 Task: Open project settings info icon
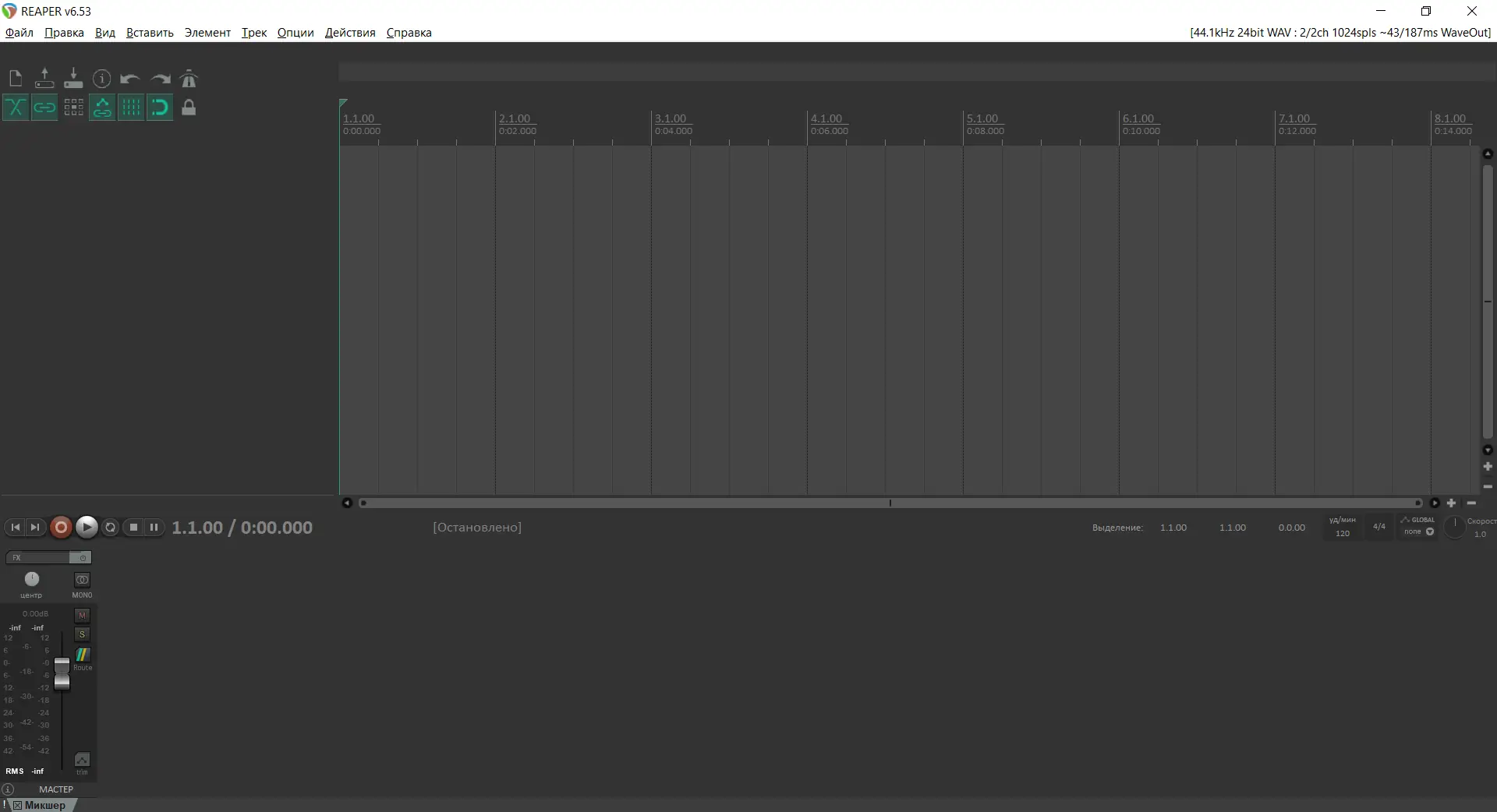pos(102,79)
